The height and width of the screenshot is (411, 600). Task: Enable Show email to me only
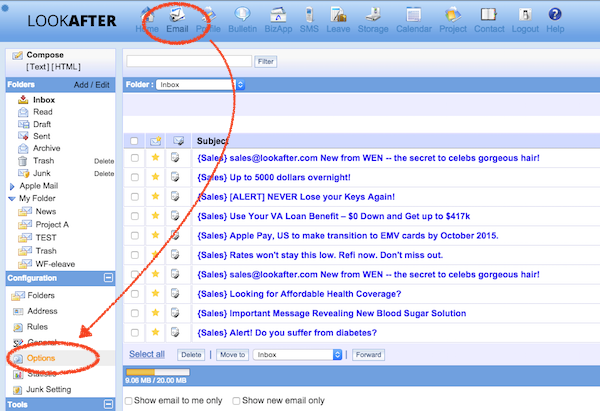[x=129, y=400]
